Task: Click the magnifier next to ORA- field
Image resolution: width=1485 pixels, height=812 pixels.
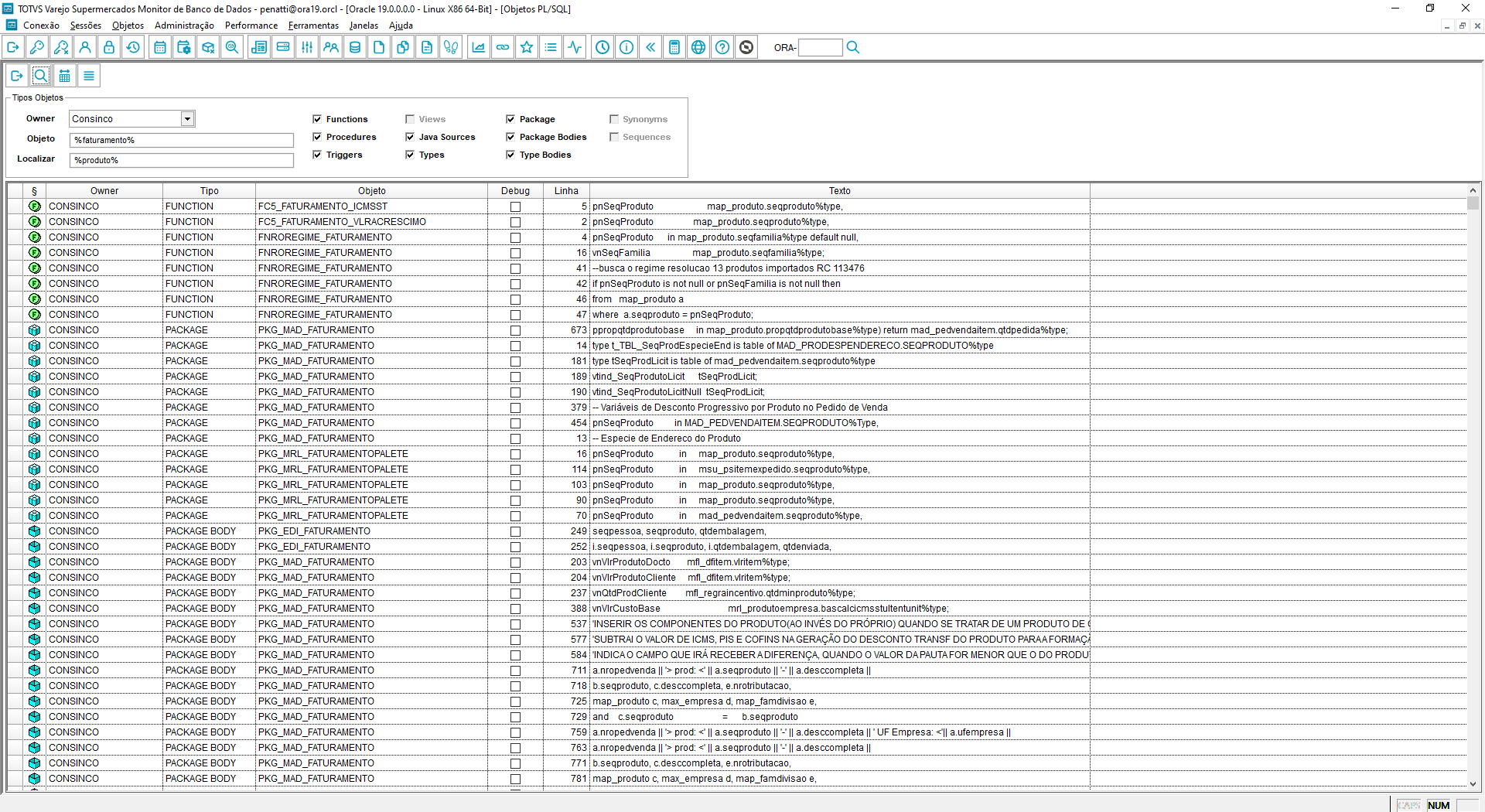Action: click(x=853, y=47)
